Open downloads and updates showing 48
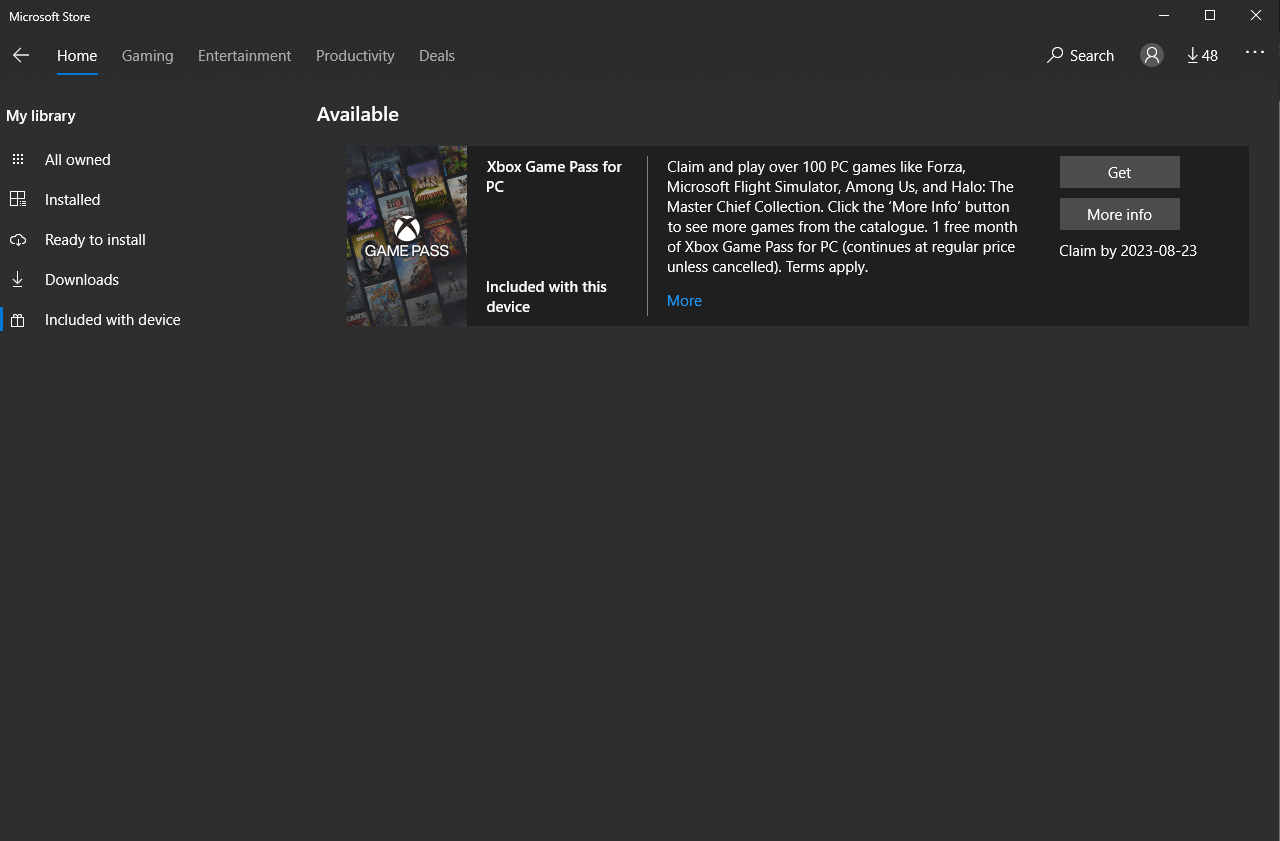This screenshot has height=841, width=1280. [x=1203, y=55]
